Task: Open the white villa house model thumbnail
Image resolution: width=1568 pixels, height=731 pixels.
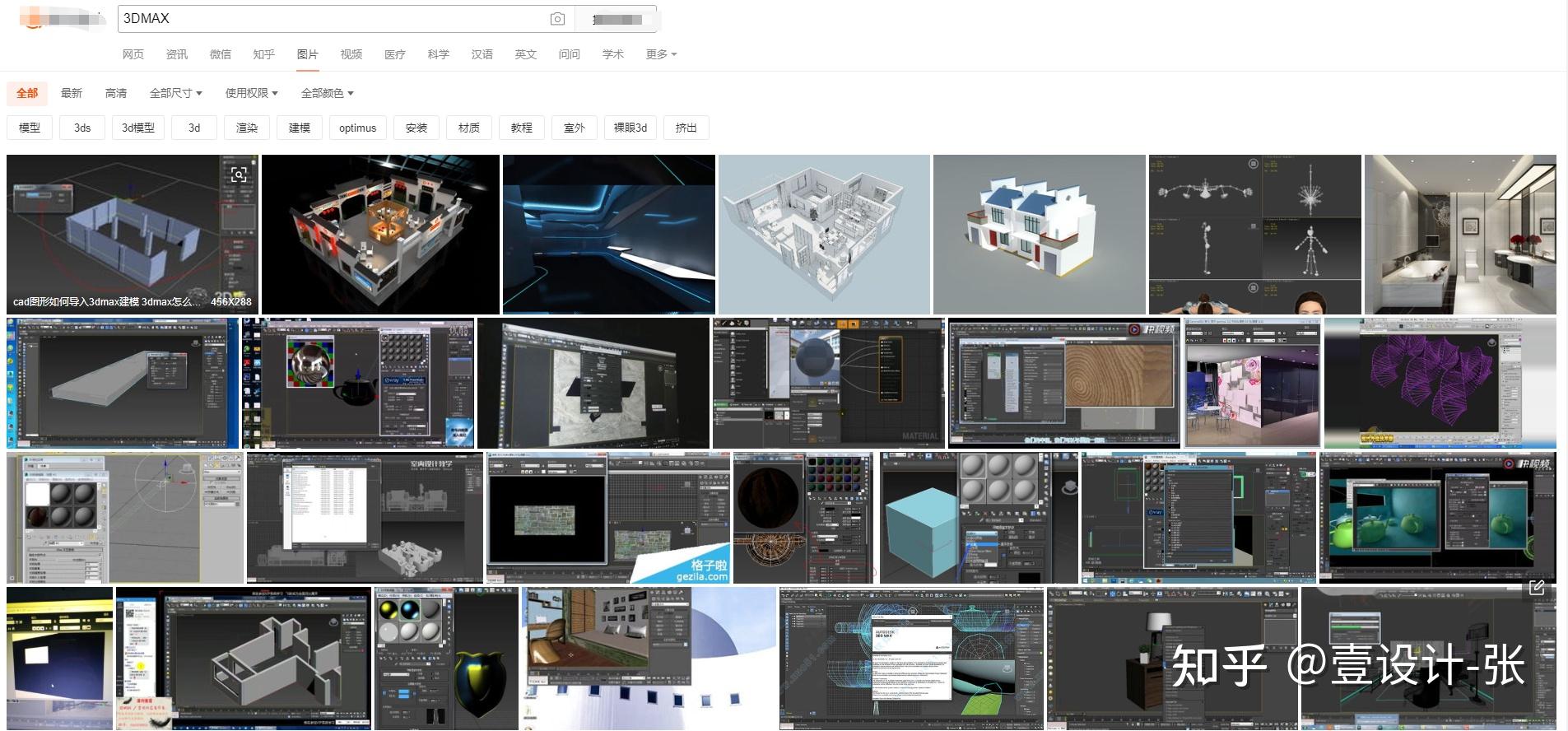Action: click(x=1039, y=234)
